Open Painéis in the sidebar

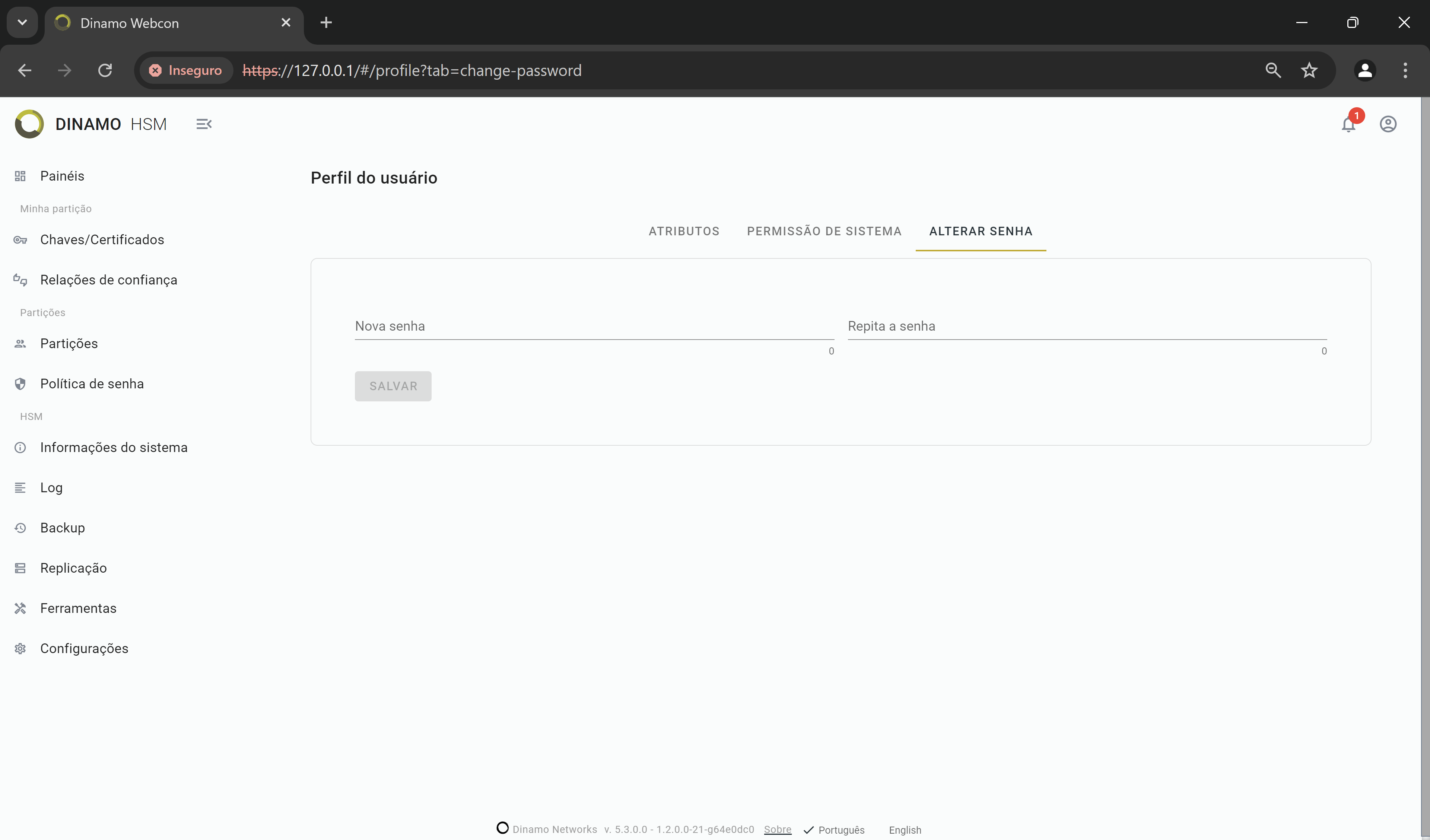pyautogui.click(x=63, y=176)
